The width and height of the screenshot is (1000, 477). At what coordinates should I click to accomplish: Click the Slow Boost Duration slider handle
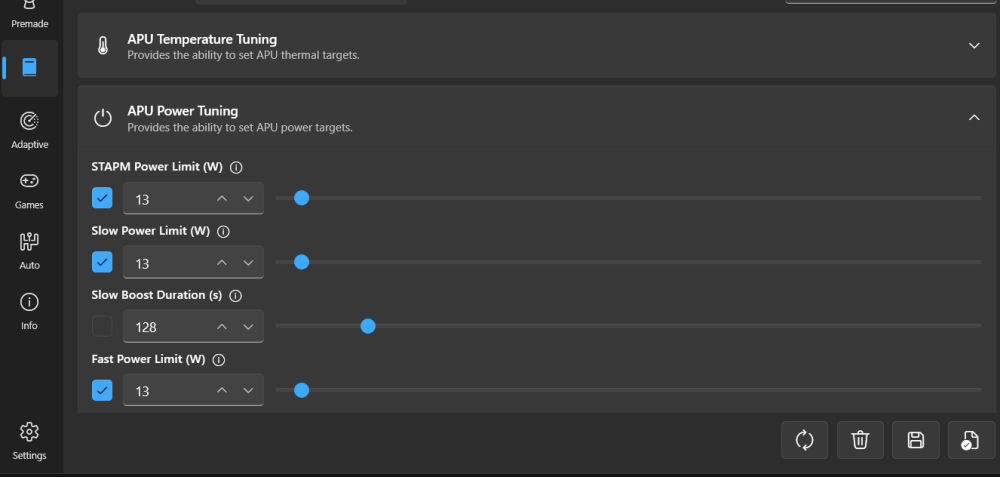tap(368, 326)
